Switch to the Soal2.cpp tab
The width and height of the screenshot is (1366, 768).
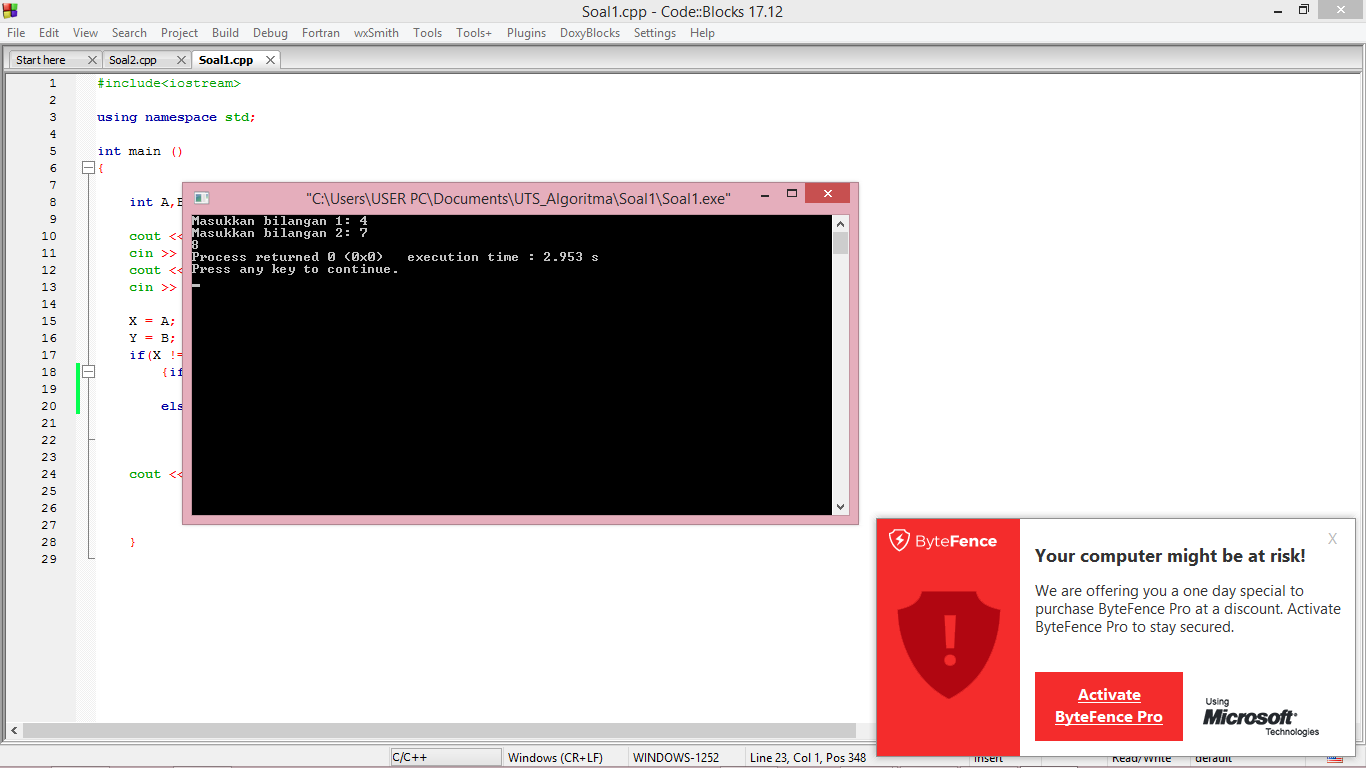[133, 60]
